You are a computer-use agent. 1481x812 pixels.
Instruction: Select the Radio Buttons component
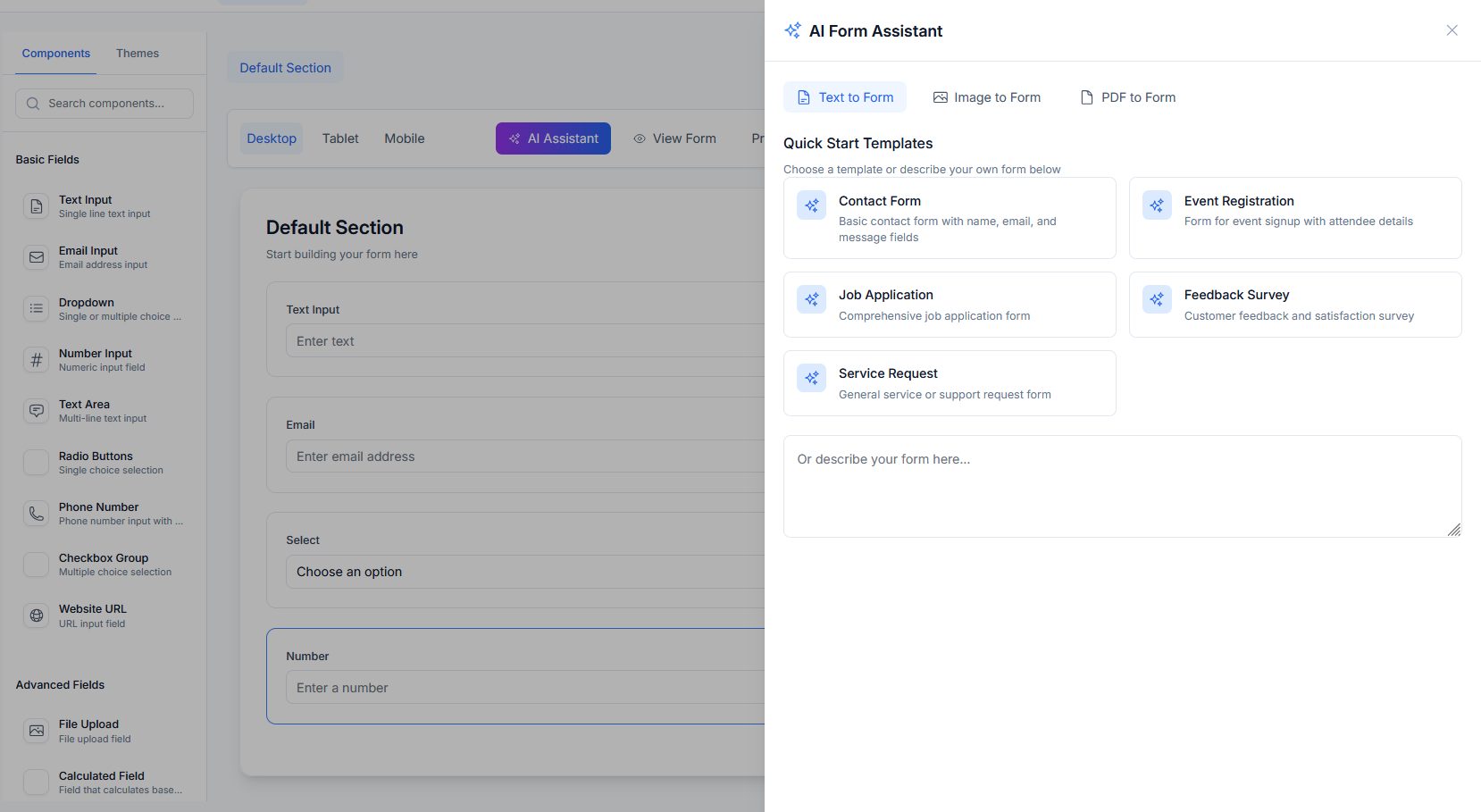coord(96,462)
